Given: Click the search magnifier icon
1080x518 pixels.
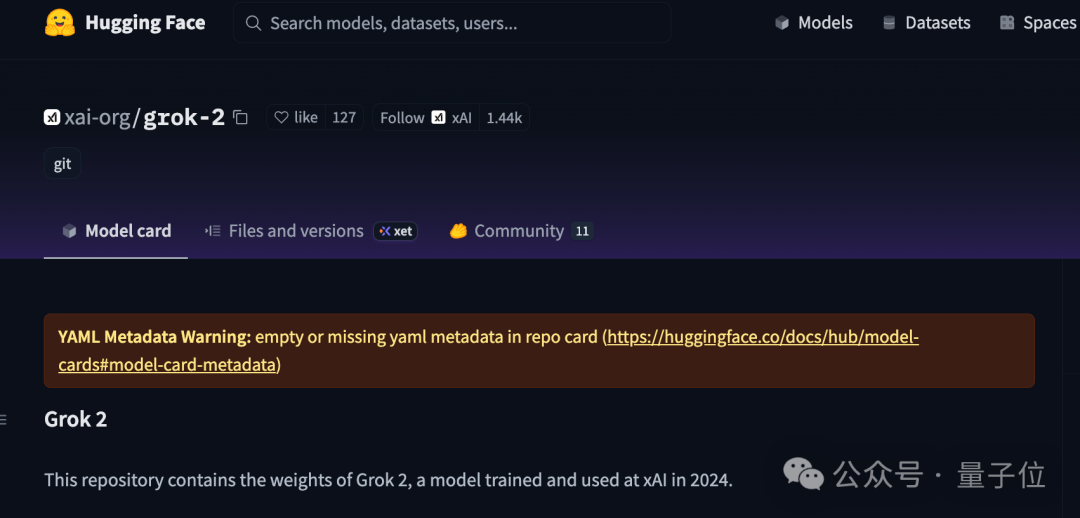Looking at the screenshot, I should tap(253, 23).
